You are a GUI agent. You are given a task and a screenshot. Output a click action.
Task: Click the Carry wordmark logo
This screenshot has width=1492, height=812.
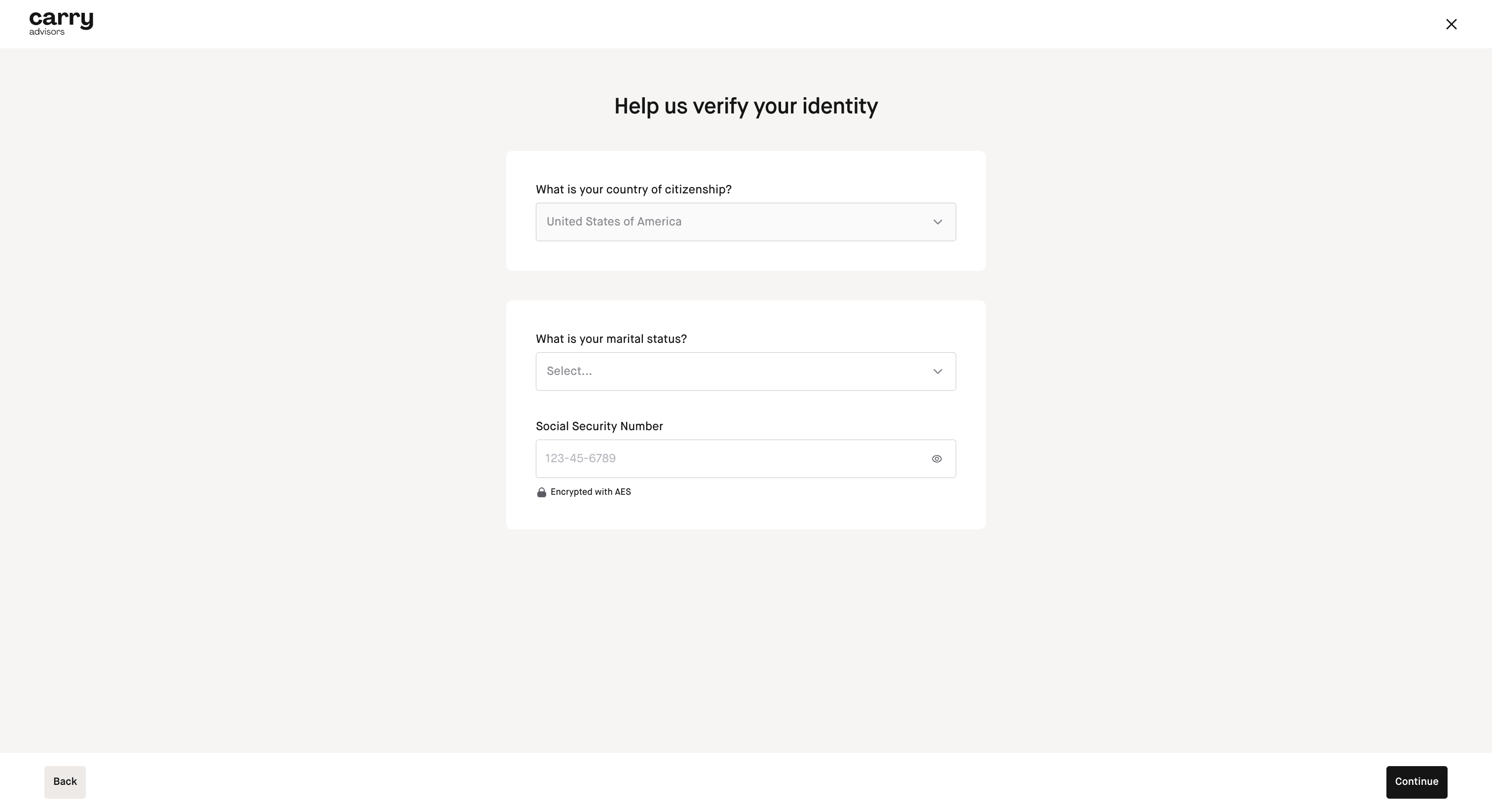tap(61, 19)
